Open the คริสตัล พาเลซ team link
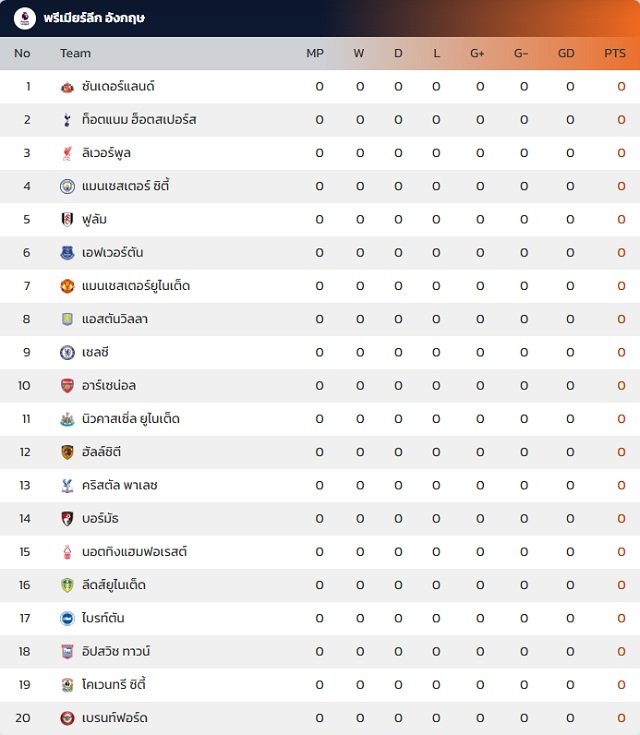Viewport: 640px width, 735px height. coord(120,485)
